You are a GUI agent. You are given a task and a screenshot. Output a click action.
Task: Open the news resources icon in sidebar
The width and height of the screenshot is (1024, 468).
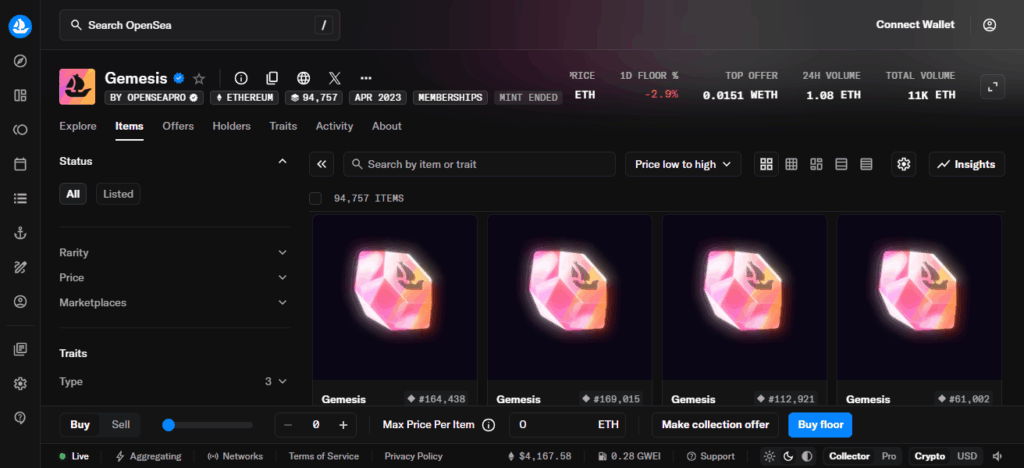click(20, 349)
